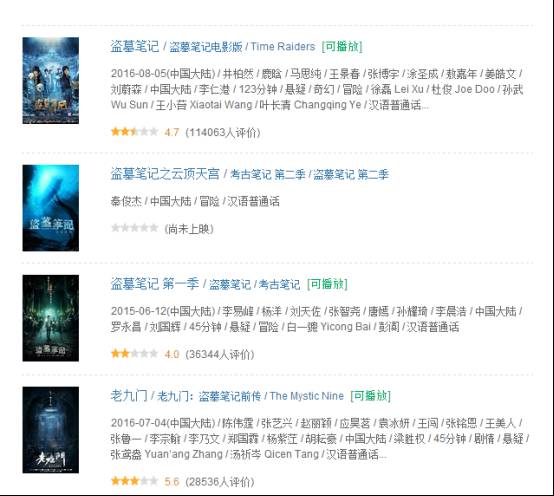Click the 28536人评价 review count
This screenshot has width=554, height=496.
point(220,482)
